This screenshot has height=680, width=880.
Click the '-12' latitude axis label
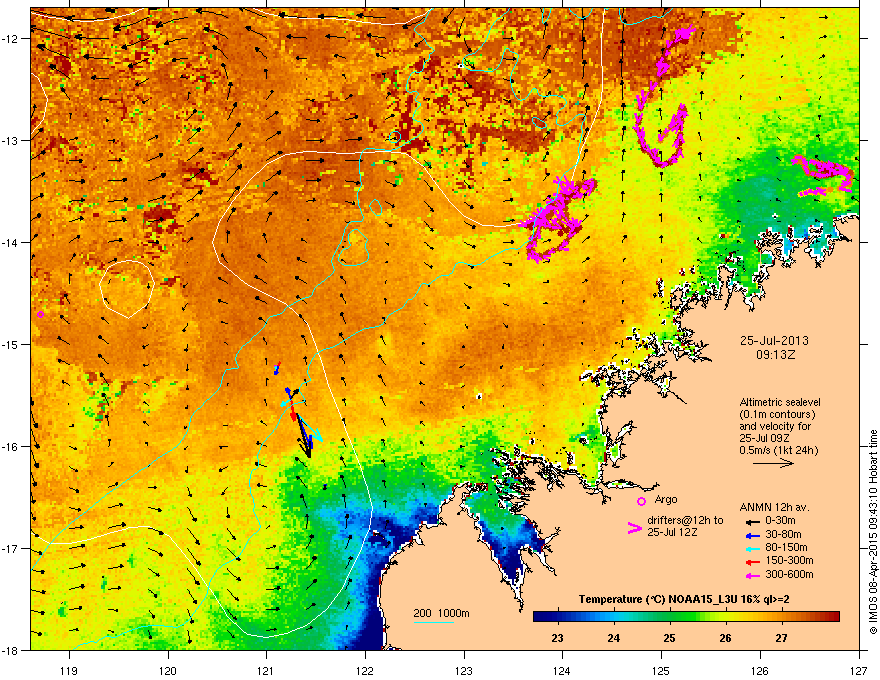point(10,38)
